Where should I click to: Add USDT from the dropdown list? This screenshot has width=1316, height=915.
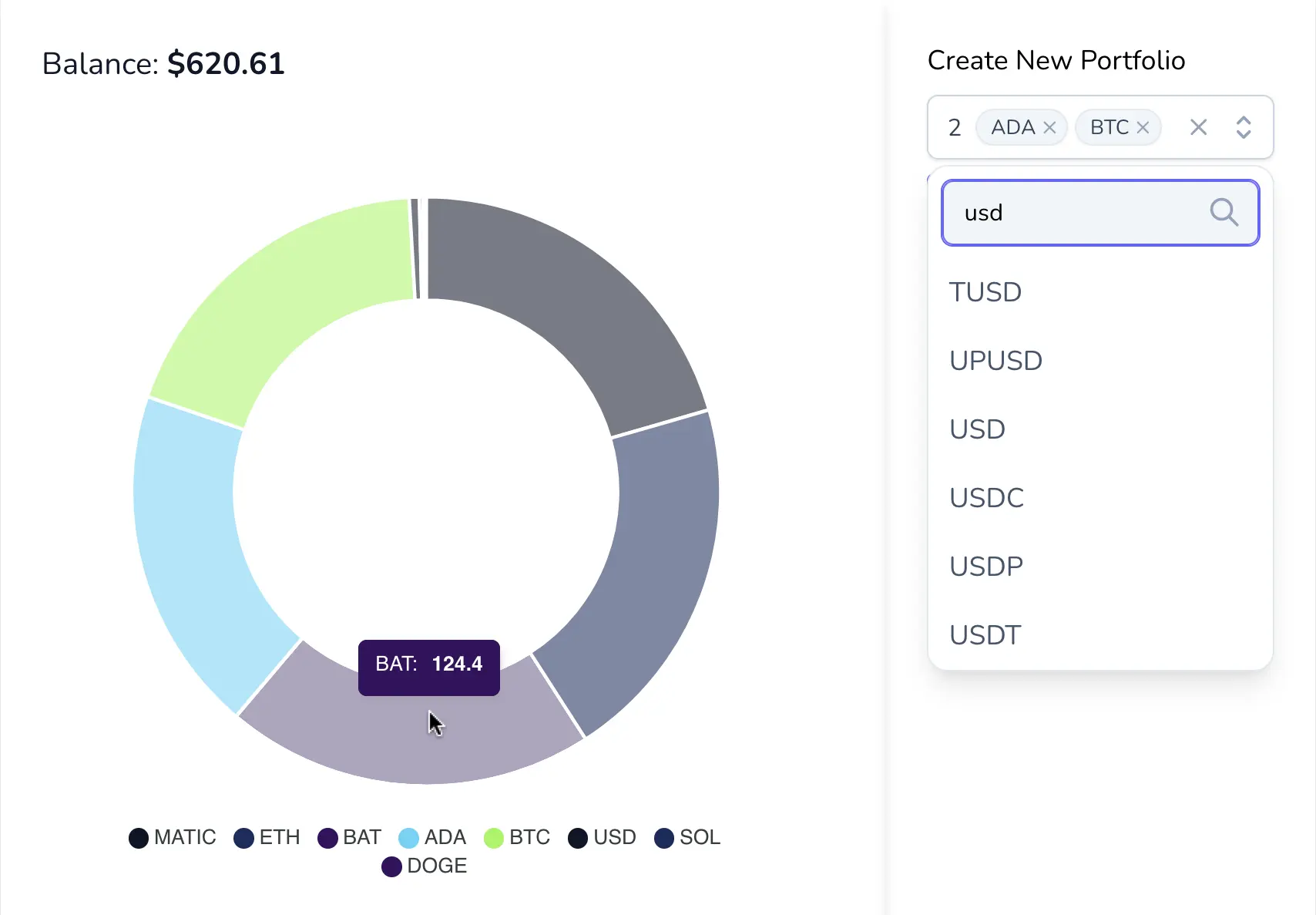(985, 635)
